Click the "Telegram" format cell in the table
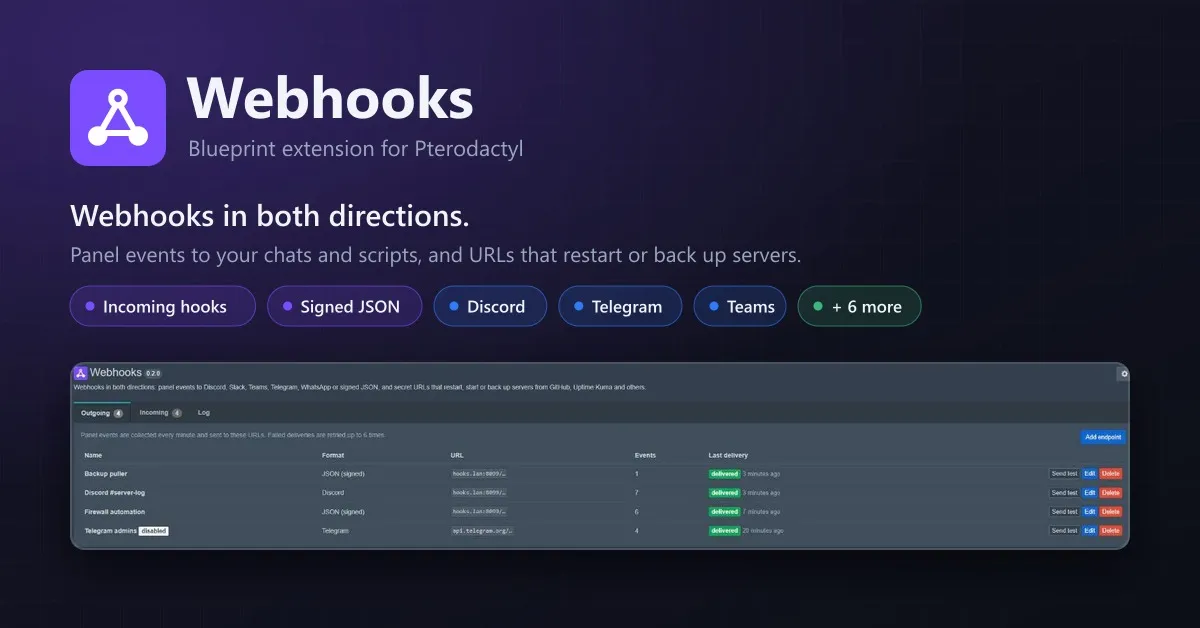The image size is (1200, 628). point(335,531)
